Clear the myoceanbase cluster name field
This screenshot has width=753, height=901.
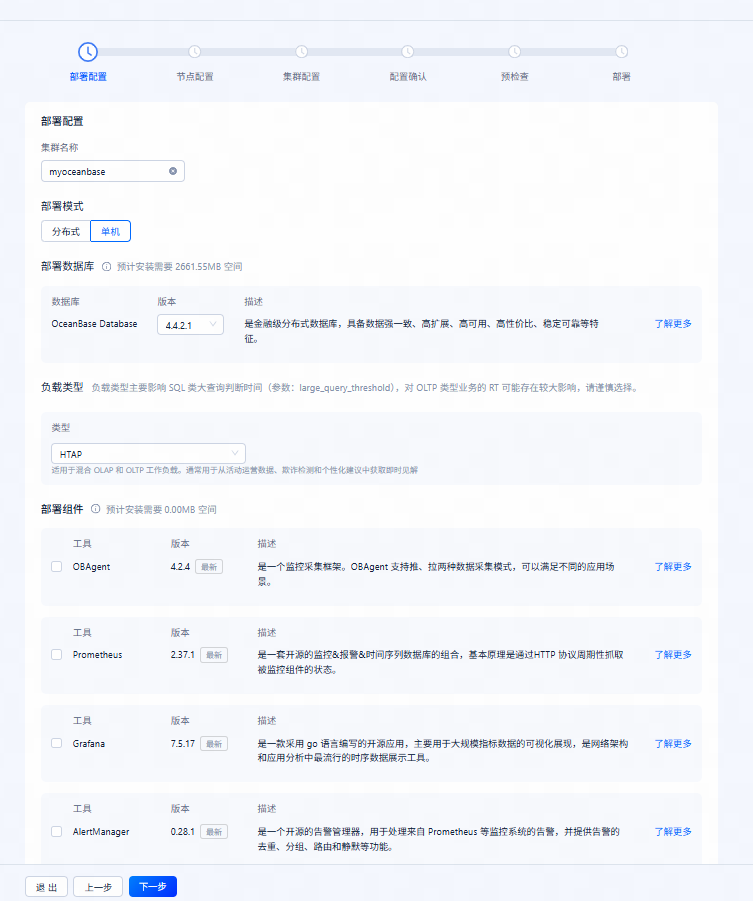click(x=173, y=171)
